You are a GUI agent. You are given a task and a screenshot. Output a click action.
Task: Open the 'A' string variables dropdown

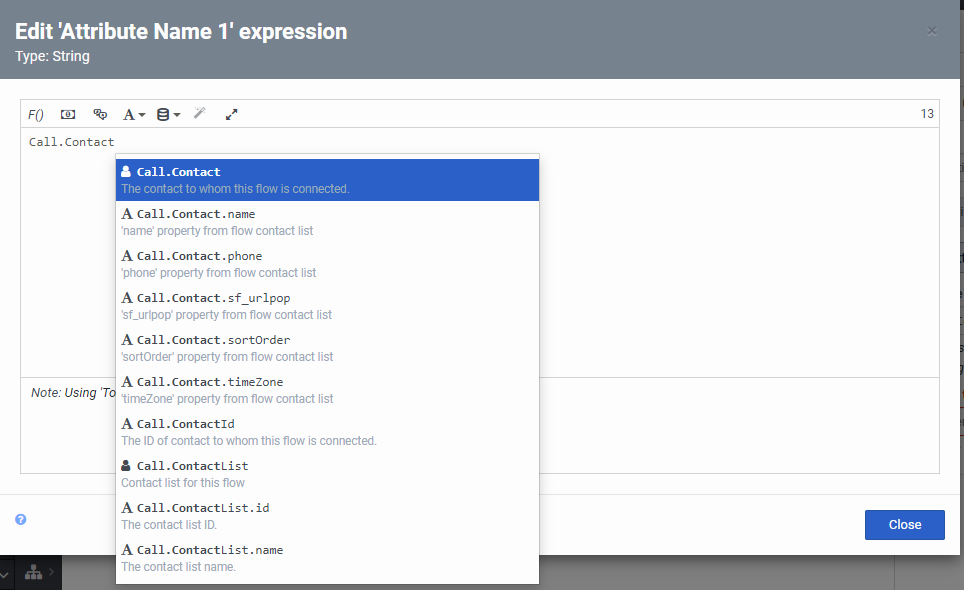pyautogui.click(x=134, y=115)
